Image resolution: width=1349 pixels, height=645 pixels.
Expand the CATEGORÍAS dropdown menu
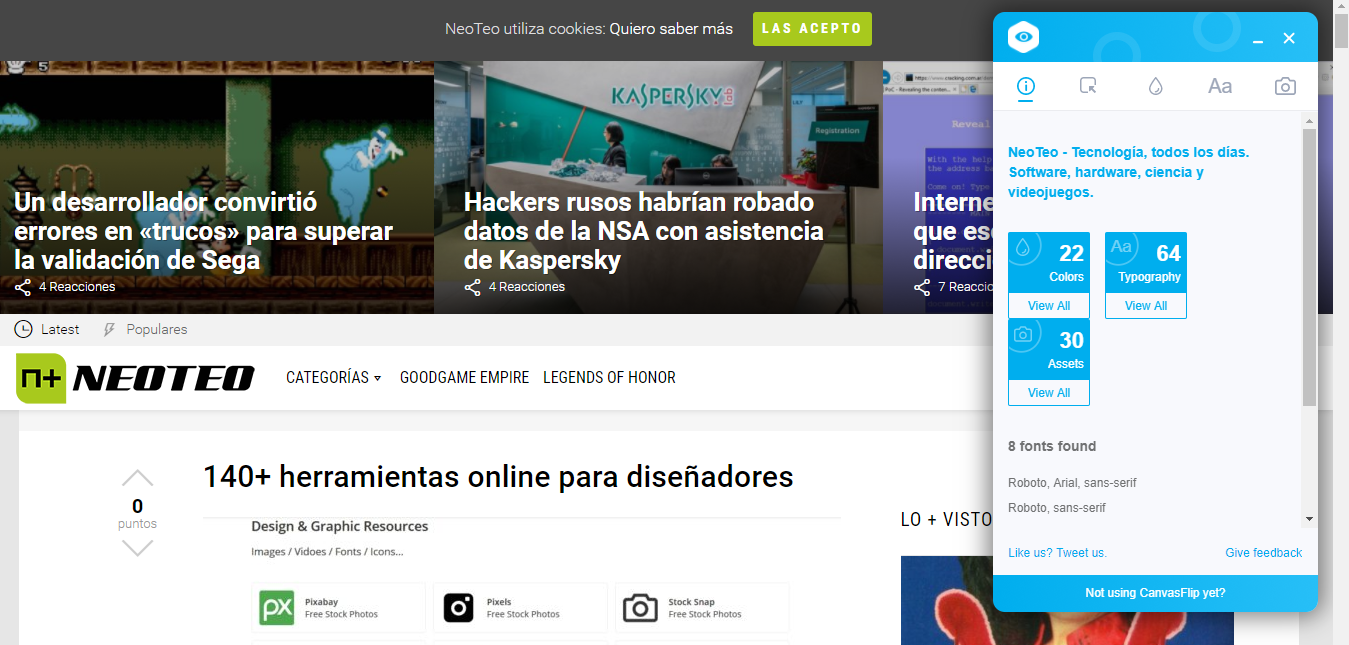pos(334,378)
